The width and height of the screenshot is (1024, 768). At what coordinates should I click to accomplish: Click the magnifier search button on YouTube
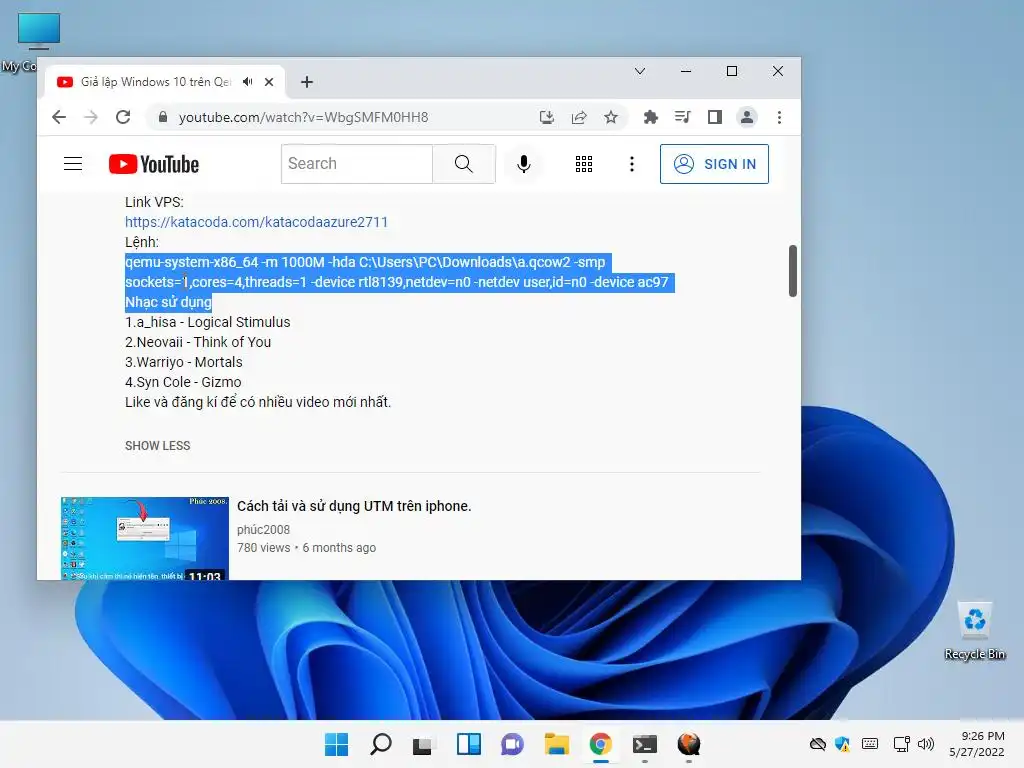click(x=464, y=164)
